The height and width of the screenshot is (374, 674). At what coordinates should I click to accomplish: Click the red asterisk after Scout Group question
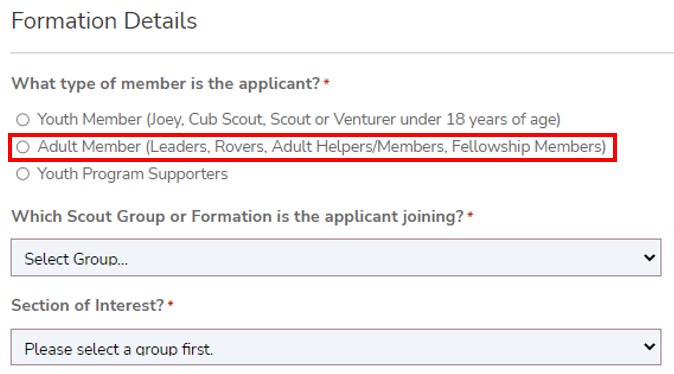pyautogui.click(x=470, y=215)
